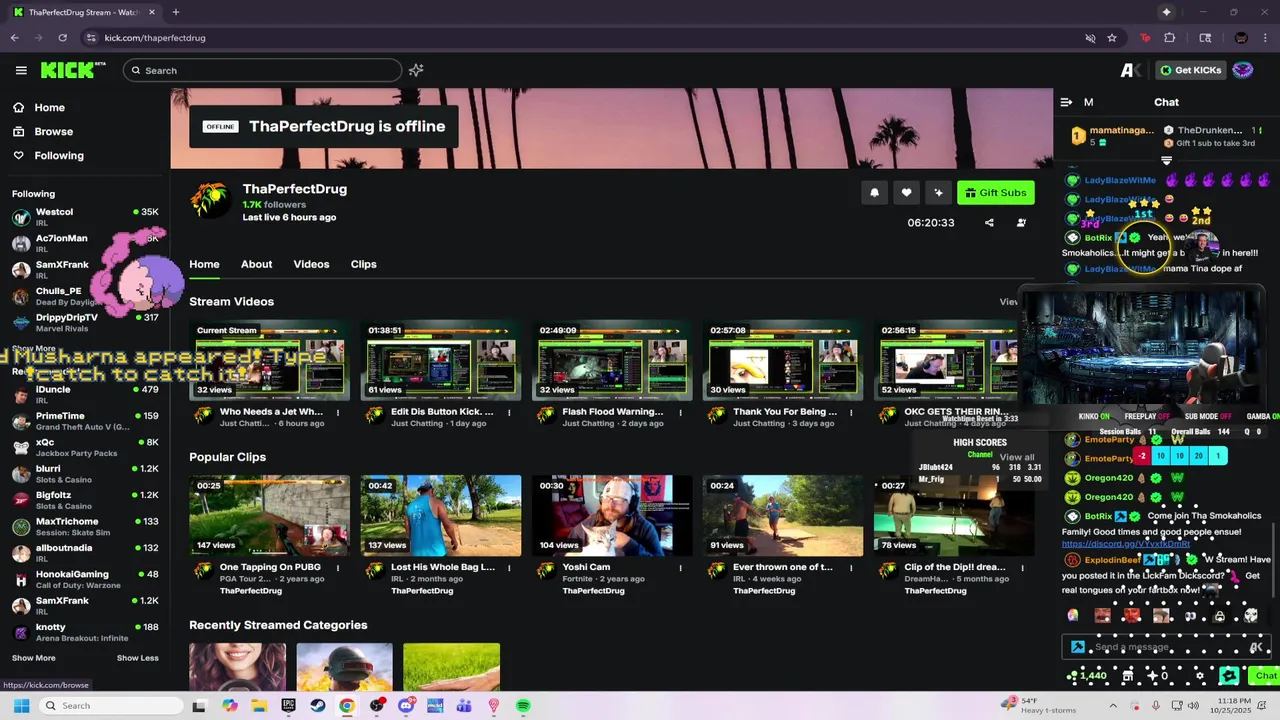Open the Windows Start menu
This screenshot has height=720, width=1280.
[x=21, y=706]
